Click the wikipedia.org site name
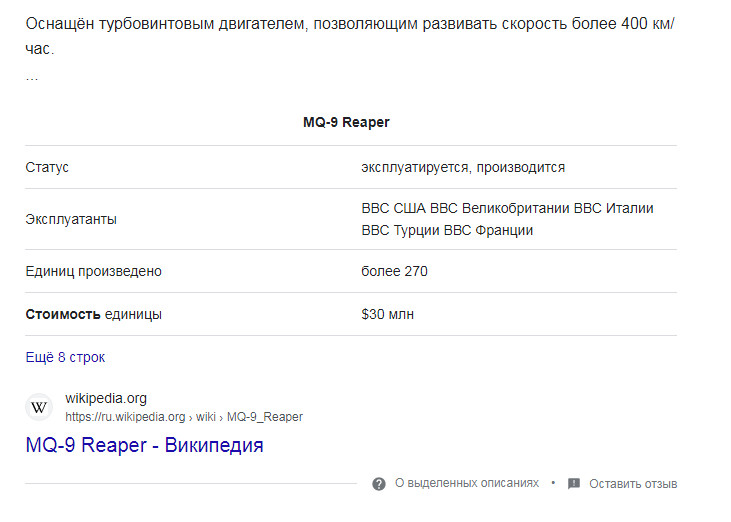This screenshot has width=731, height=522. 106,398
